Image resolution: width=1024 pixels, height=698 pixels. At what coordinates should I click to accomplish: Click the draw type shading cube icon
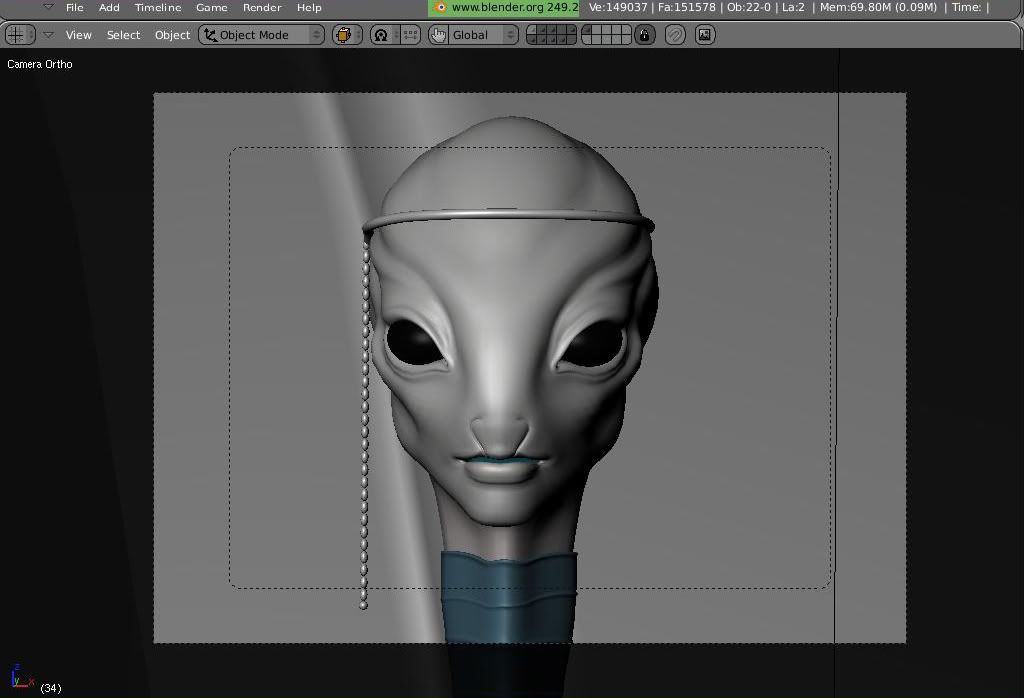tap(345, 35)
